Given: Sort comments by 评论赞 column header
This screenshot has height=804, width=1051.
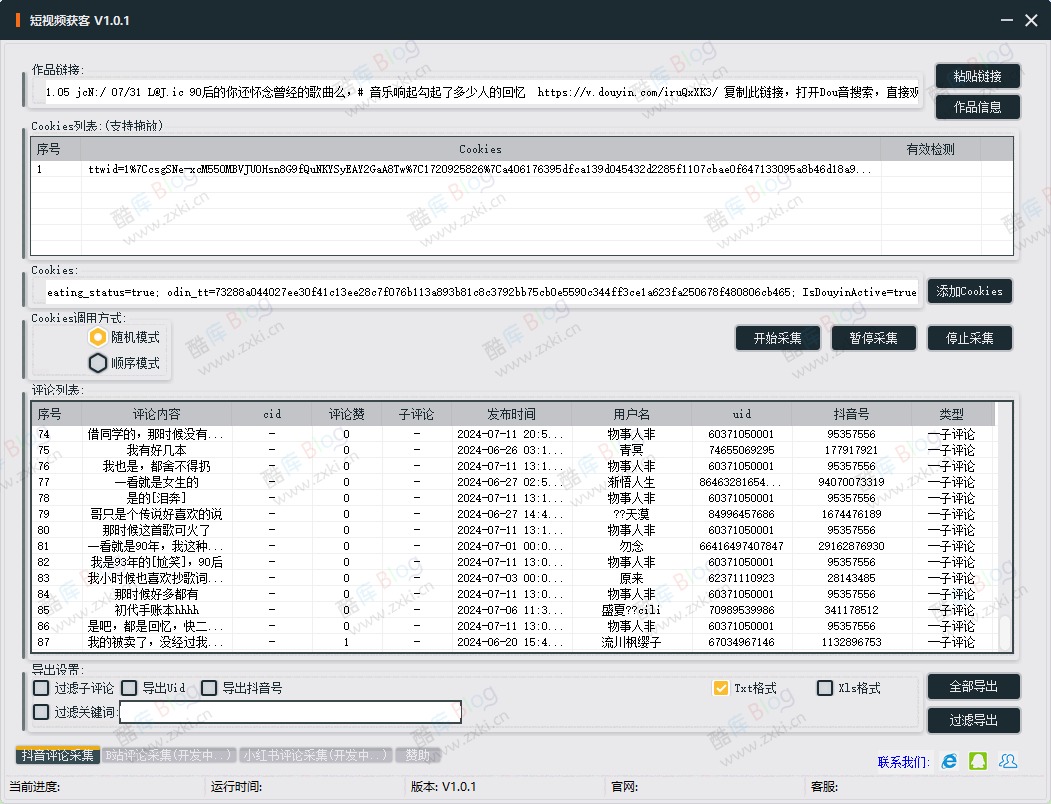Looking at the screenshot, I should 346,414.
